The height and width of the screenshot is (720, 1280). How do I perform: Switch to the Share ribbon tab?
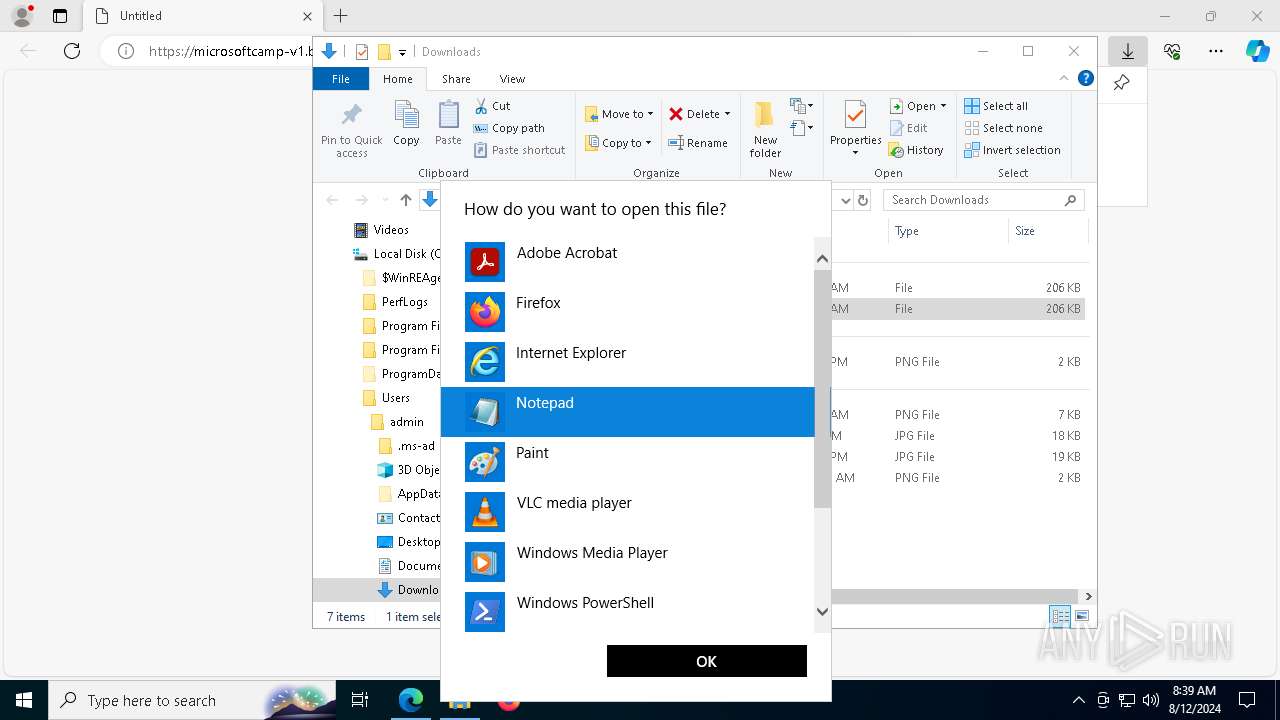coord(456,79)
